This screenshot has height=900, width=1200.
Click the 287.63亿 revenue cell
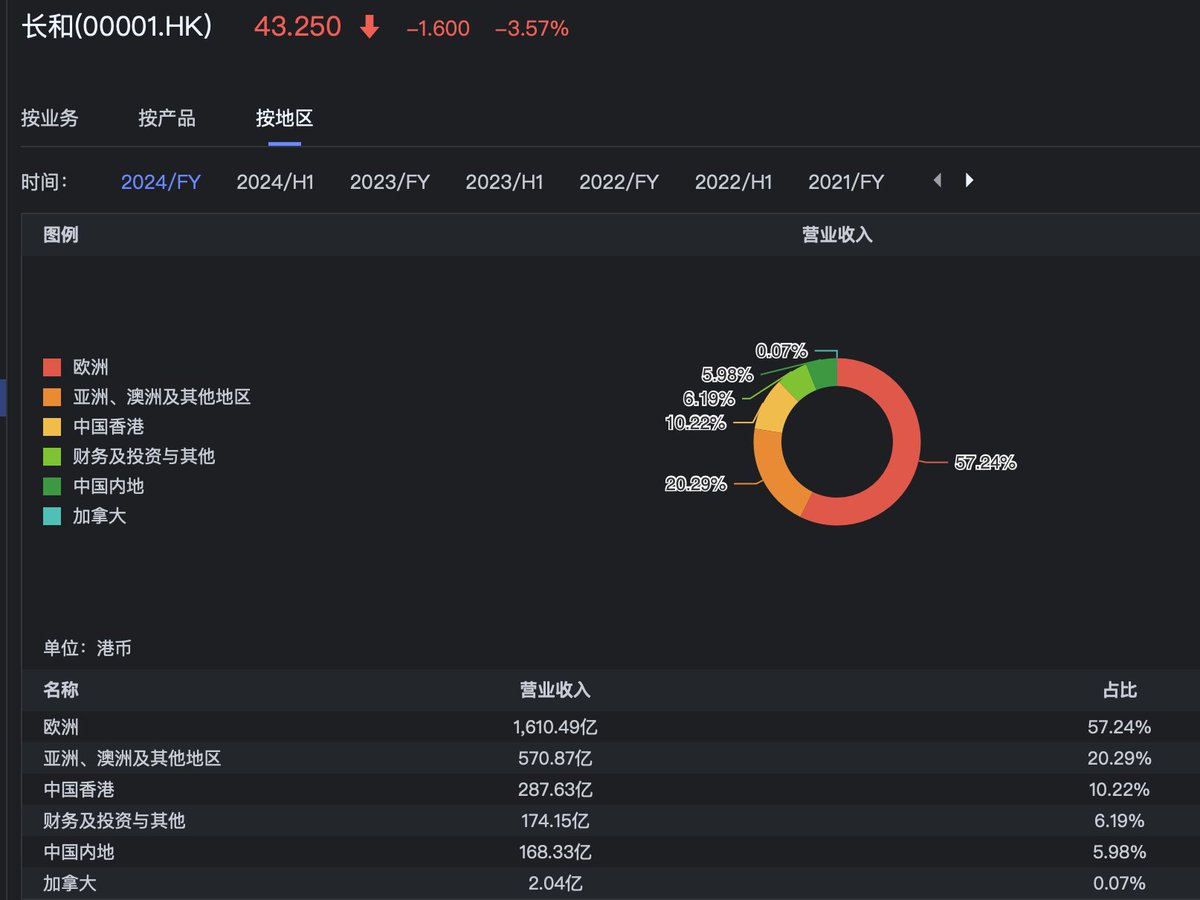coord(555,789)
